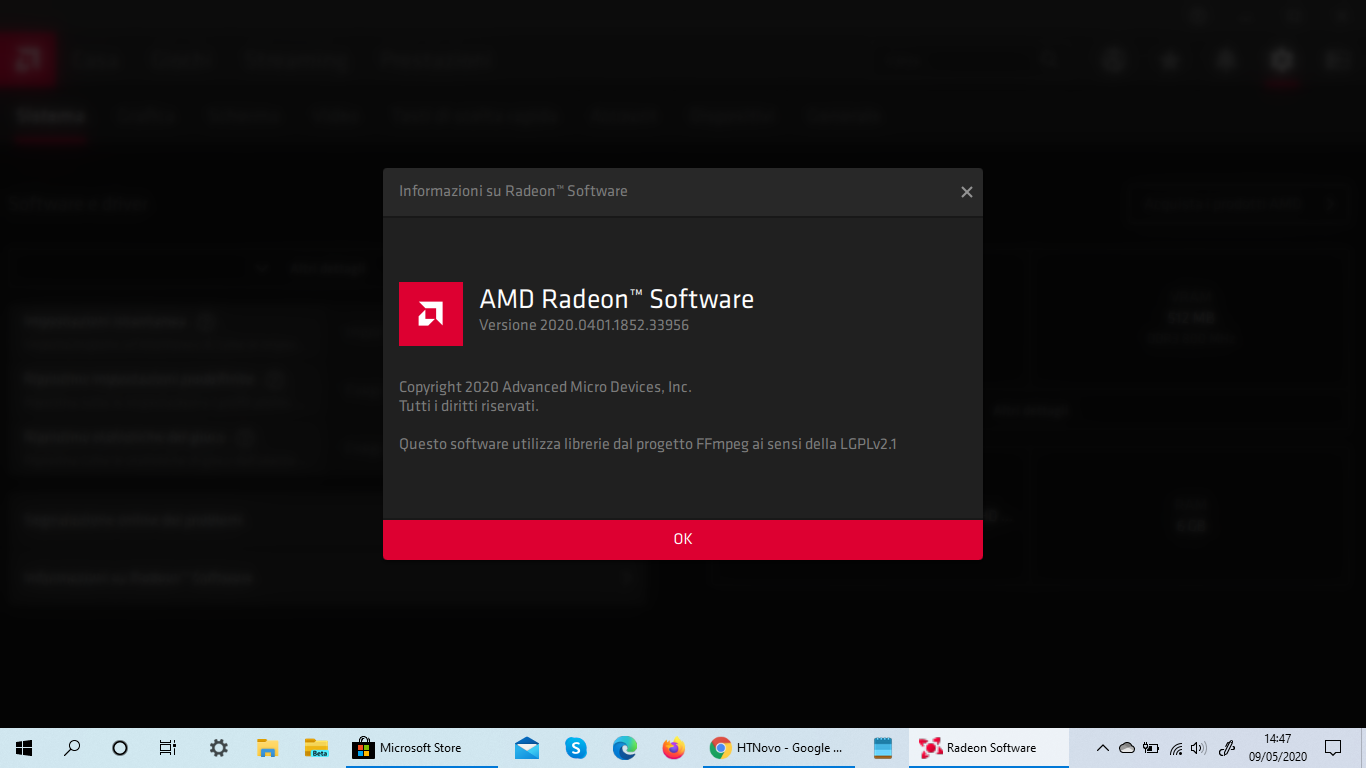Open taskbar Search magnifier

72,748
